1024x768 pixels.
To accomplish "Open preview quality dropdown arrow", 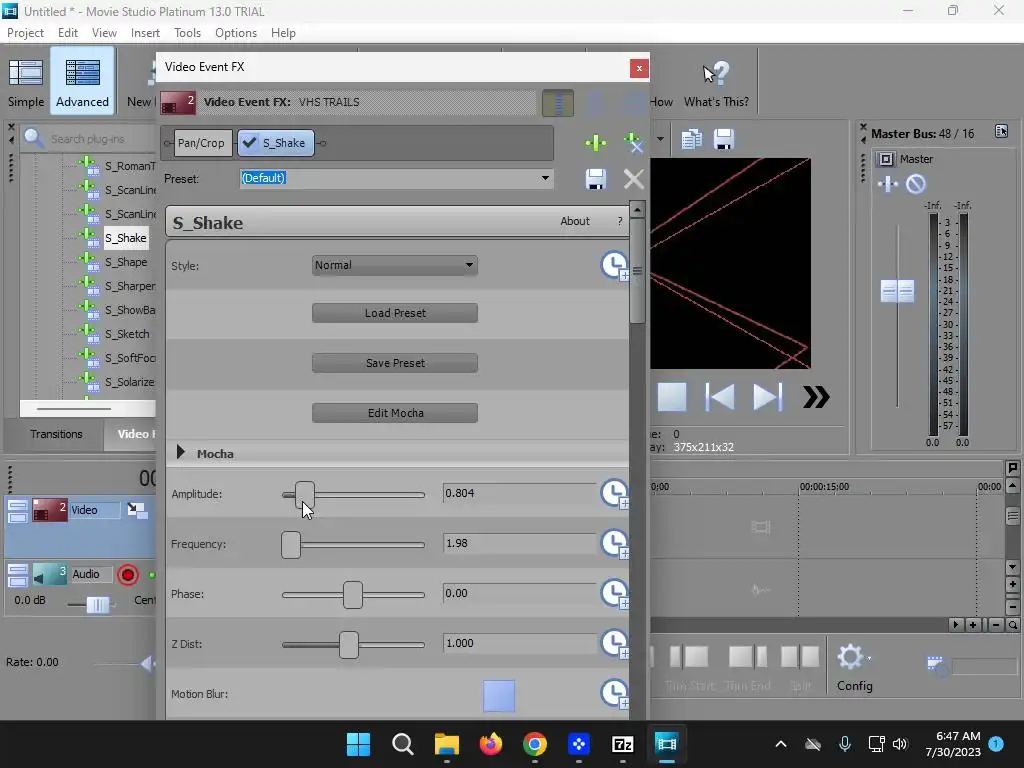I will (660, 139).
